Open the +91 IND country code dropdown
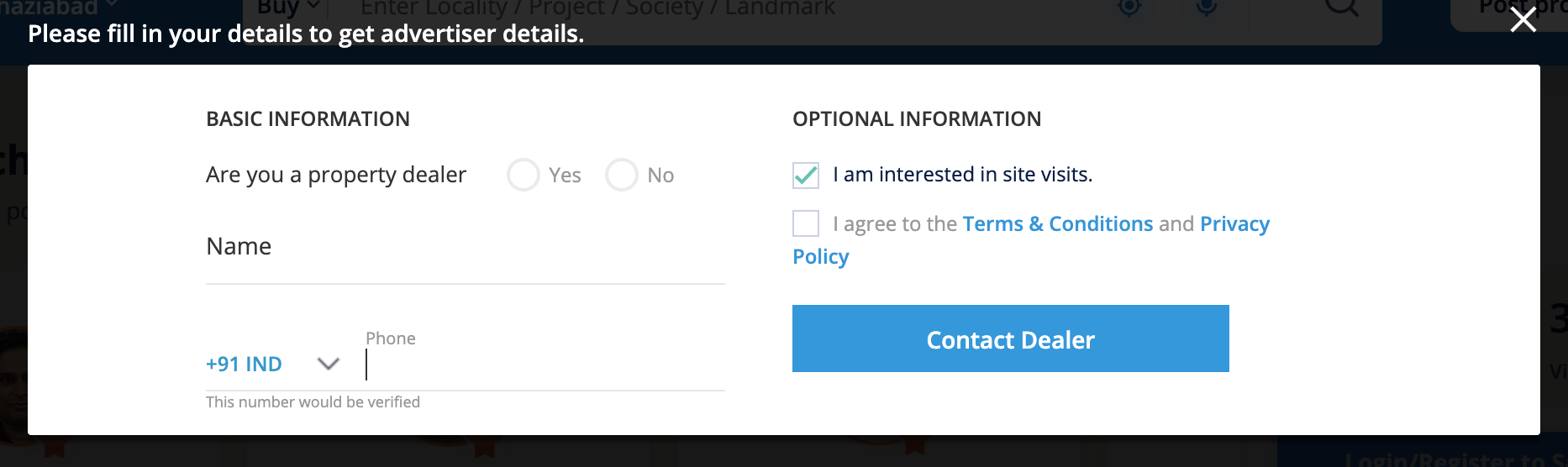Screen dimensions: 1568x467 (x=245, y=364)
